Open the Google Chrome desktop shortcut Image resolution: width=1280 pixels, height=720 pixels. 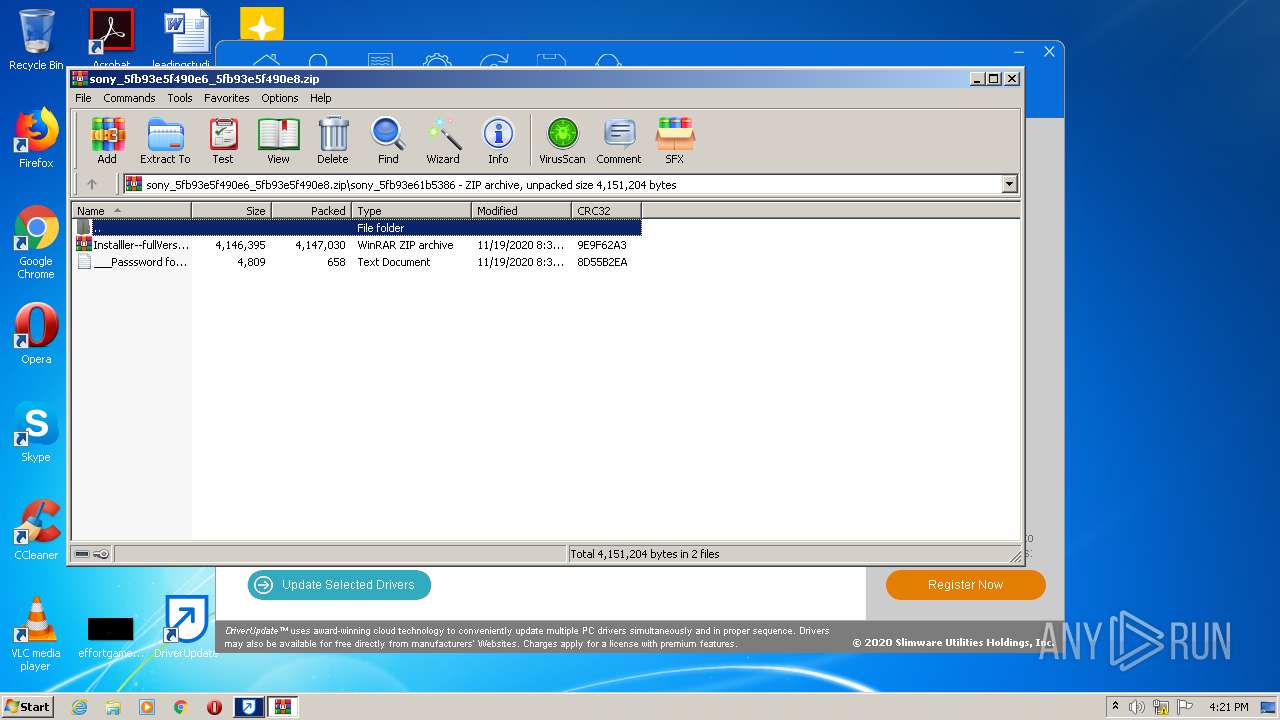(36, 243)
